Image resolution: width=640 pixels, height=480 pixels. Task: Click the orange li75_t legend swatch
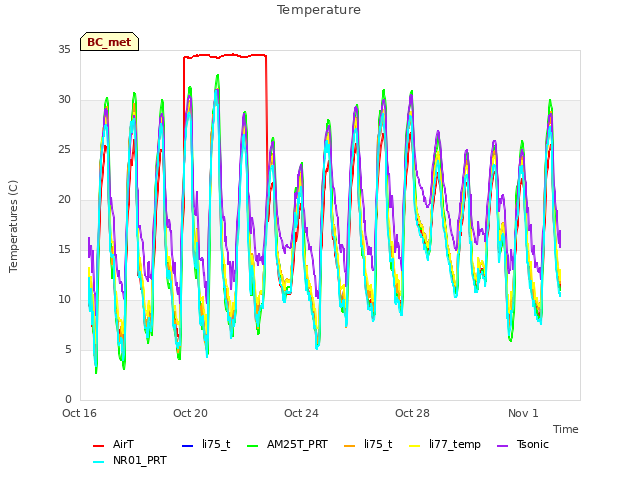(350, 446)
